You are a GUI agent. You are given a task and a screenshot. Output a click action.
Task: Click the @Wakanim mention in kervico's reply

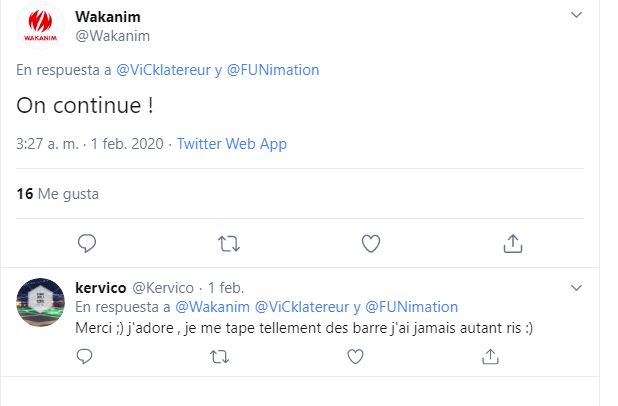pyautogui.click(x=213, y=306)
